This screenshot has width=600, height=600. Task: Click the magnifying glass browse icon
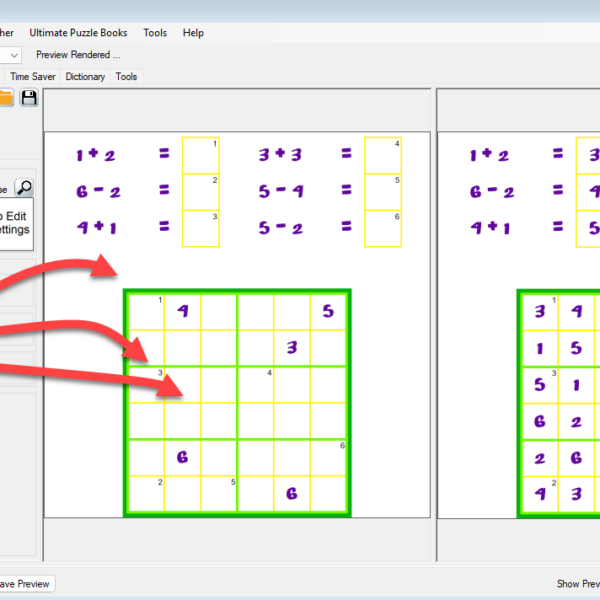(24, 187)
